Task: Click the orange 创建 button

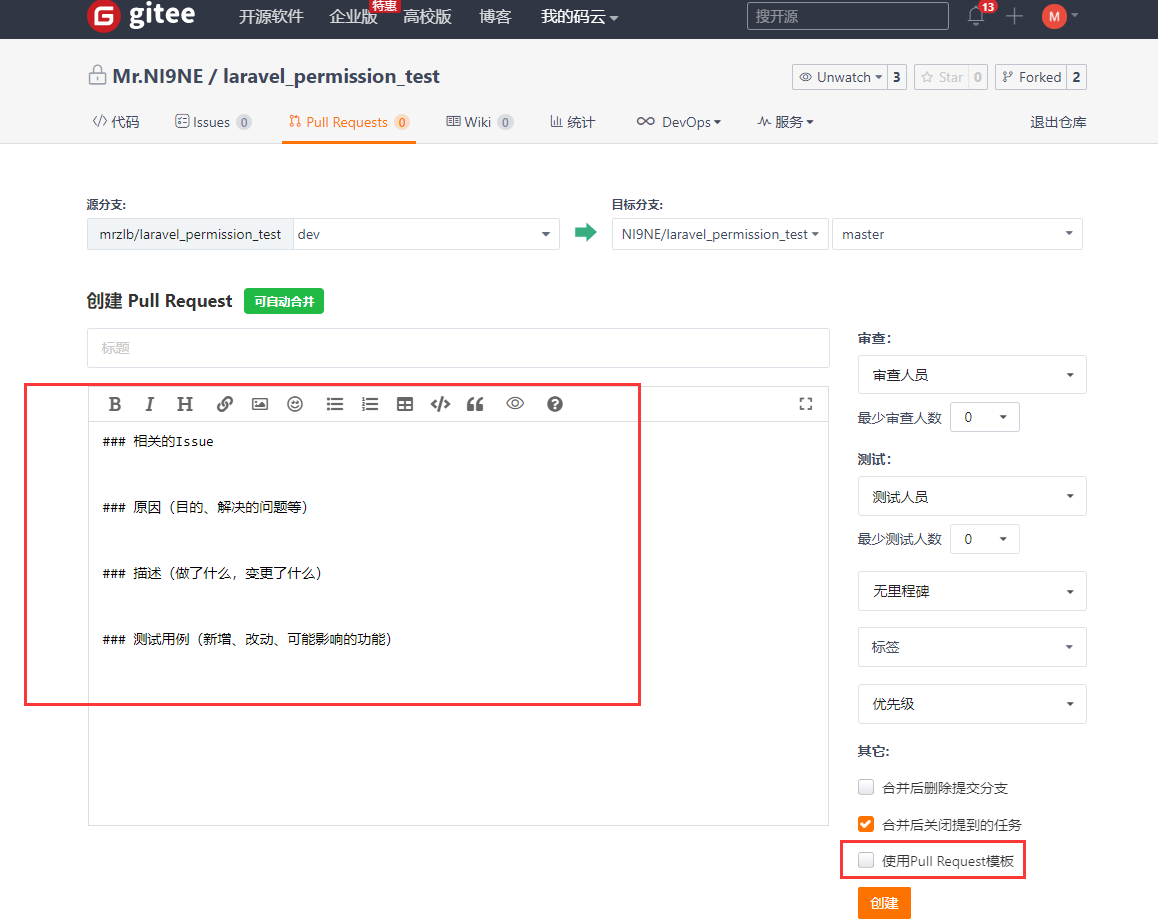Action: [884, 903]
